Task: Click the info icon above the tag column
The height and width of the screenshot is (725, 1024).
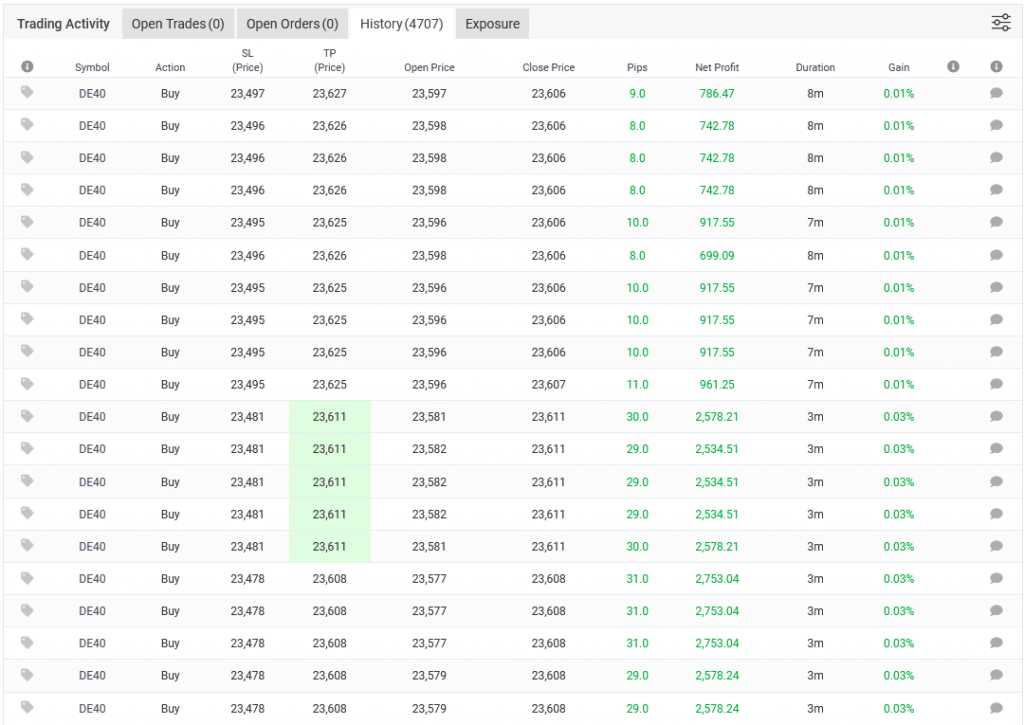Action: [27, 67]
